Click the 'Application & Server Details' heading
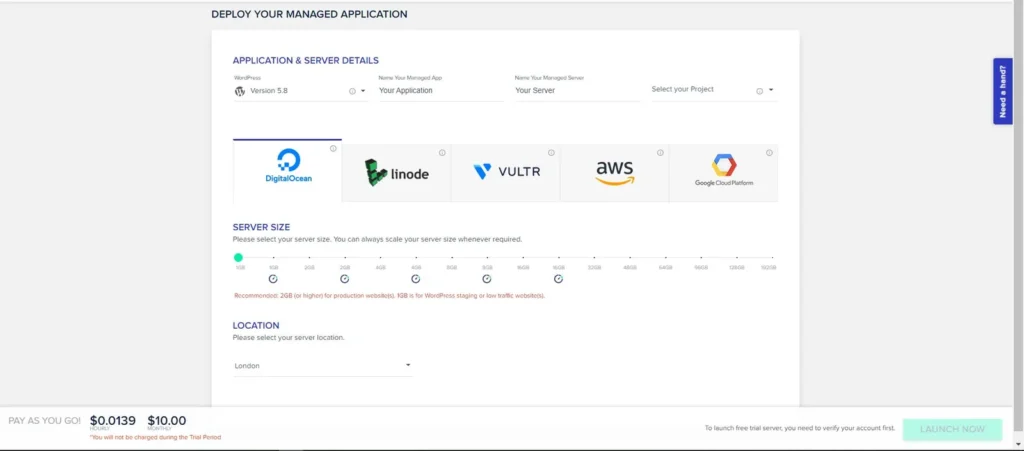This screenshot has height=451, width=1024. pos(306,61)
